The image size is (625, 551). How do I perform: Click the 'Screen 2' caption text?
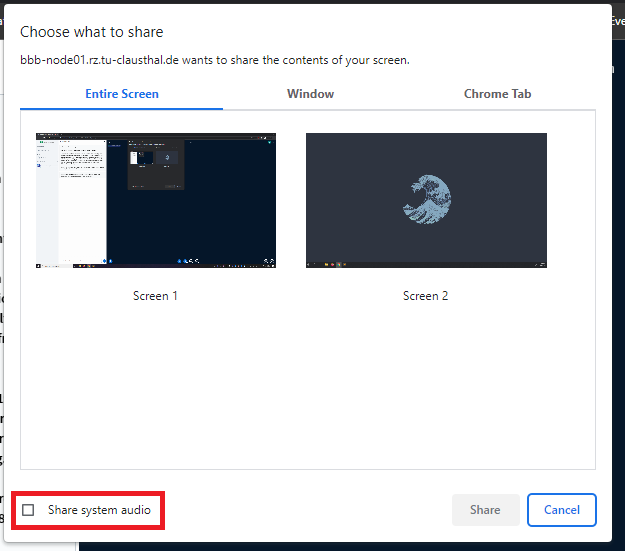425,296
